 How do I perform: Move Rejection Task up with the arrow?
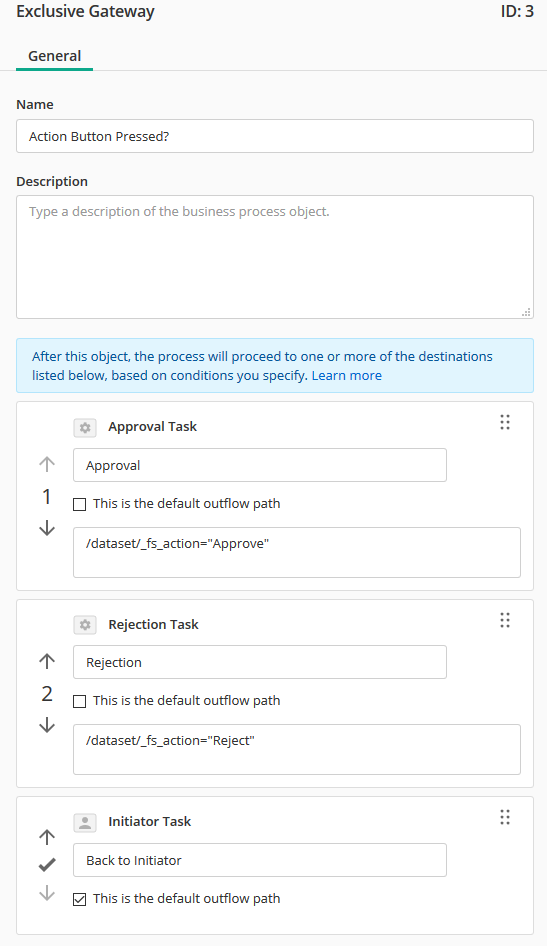pyautogui.click(x=47, y=661)
